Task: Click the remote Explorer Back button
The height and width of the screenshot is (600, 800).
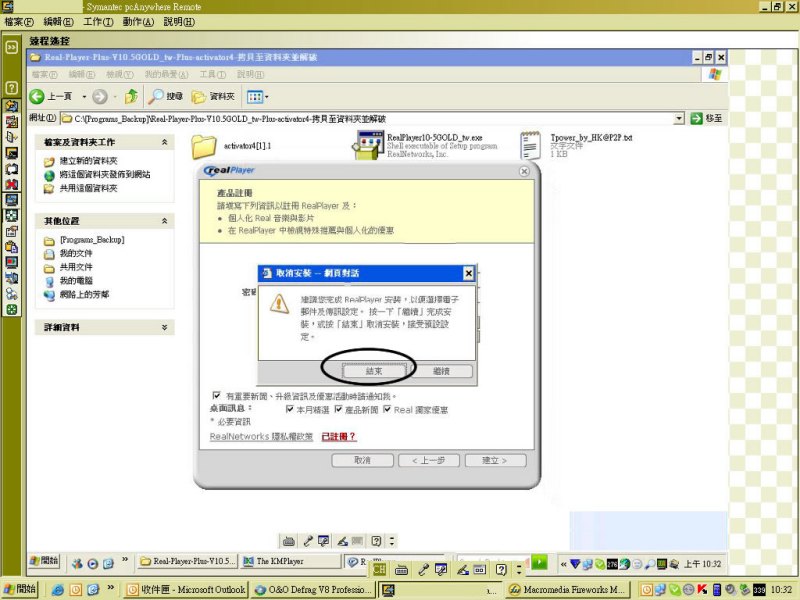Action: [51, 96]
